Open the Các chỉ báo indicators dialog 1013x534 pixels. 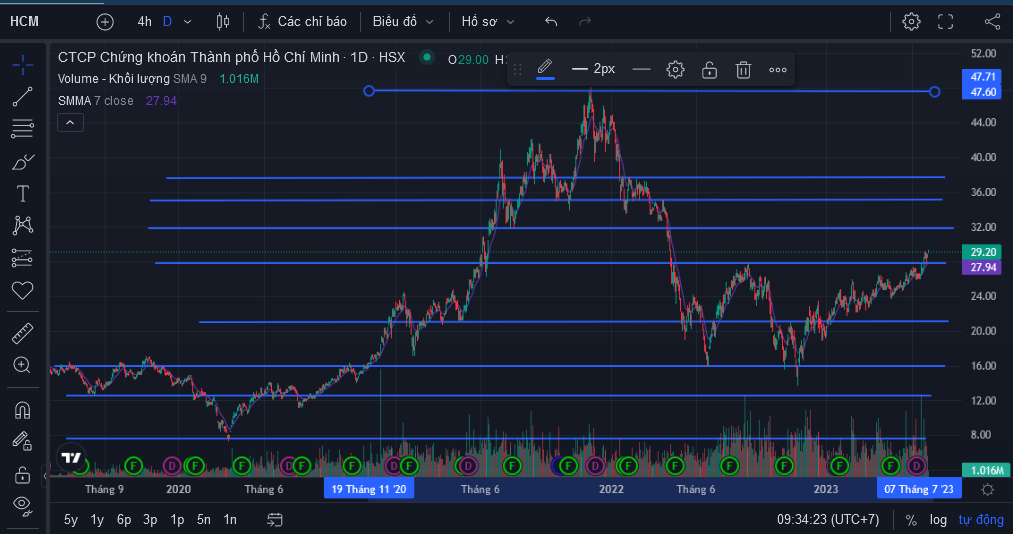click(x=302, y=22)
